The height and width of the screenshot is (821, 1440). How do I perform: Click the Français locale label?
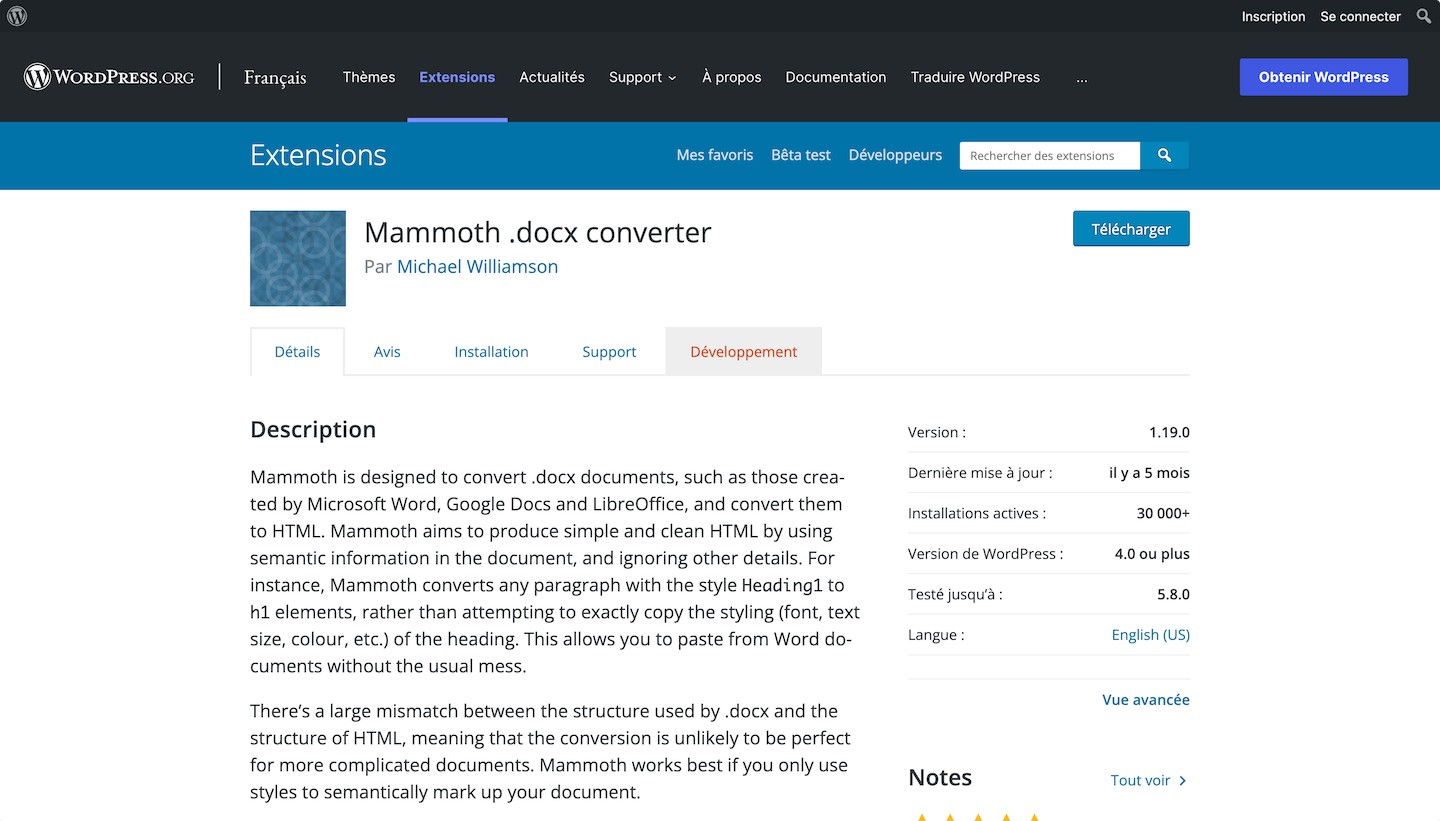(x=275, y=77)
